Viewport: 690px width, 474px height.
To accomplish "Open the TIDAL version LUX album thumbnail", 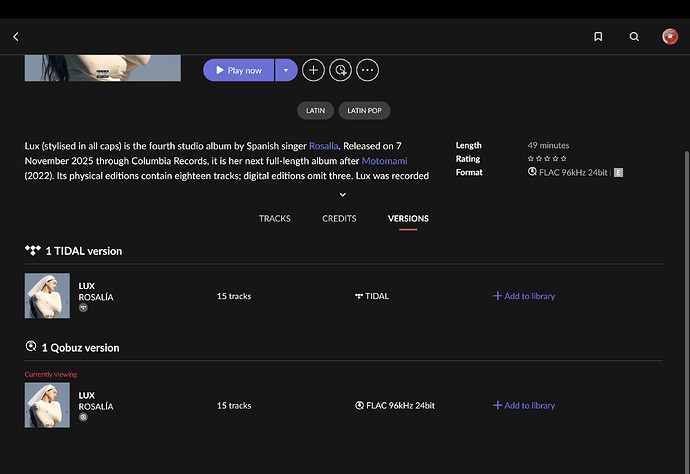I will pos(47,296).
